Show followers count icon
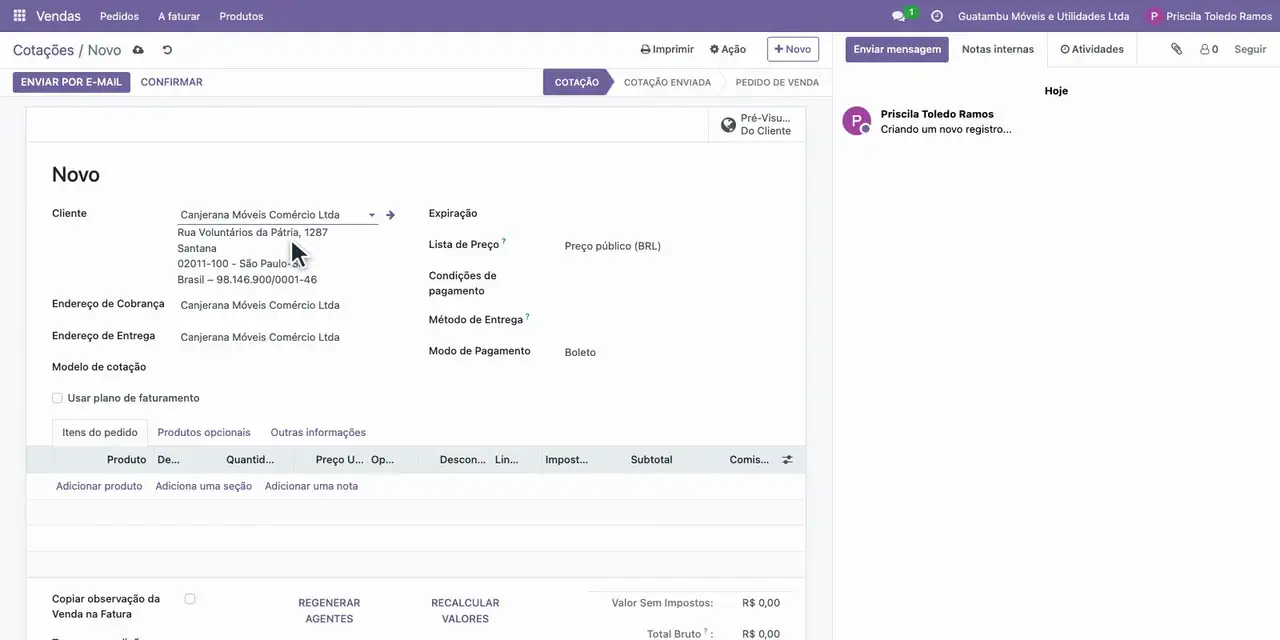 click(x=1209, y=49)
